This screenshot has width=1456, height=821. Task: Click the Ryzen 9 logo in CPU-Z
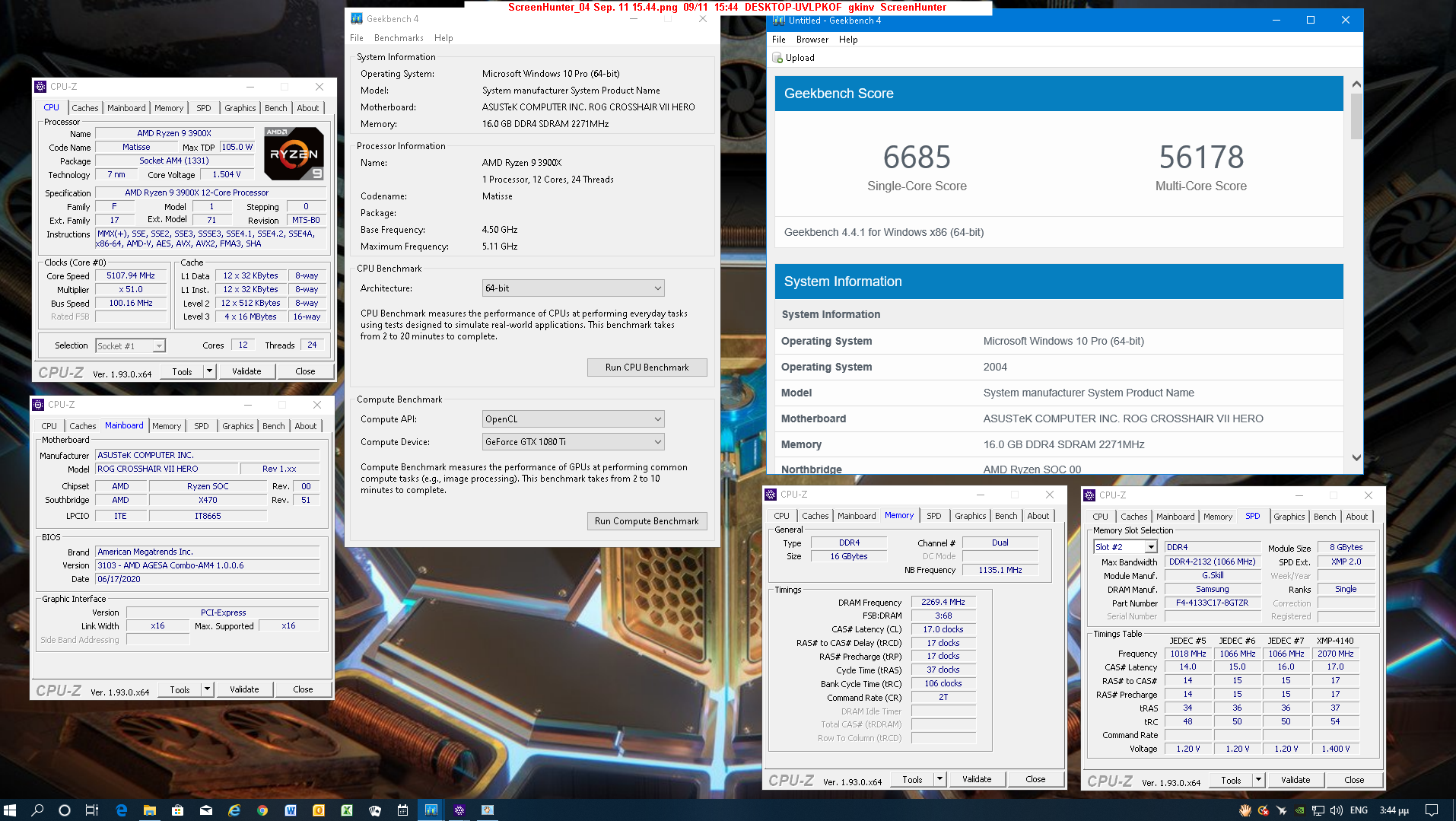(294, 154)
